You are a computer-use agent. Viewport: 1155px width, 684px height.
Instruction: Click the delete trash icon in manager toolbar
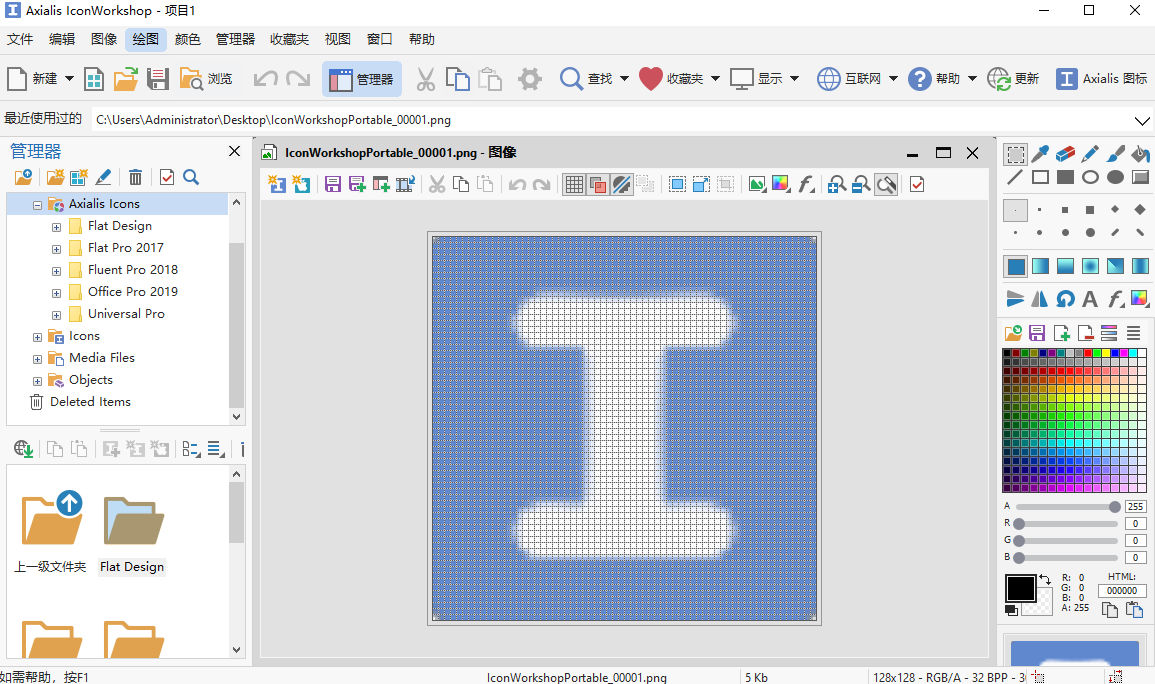[x=136, y=177]
